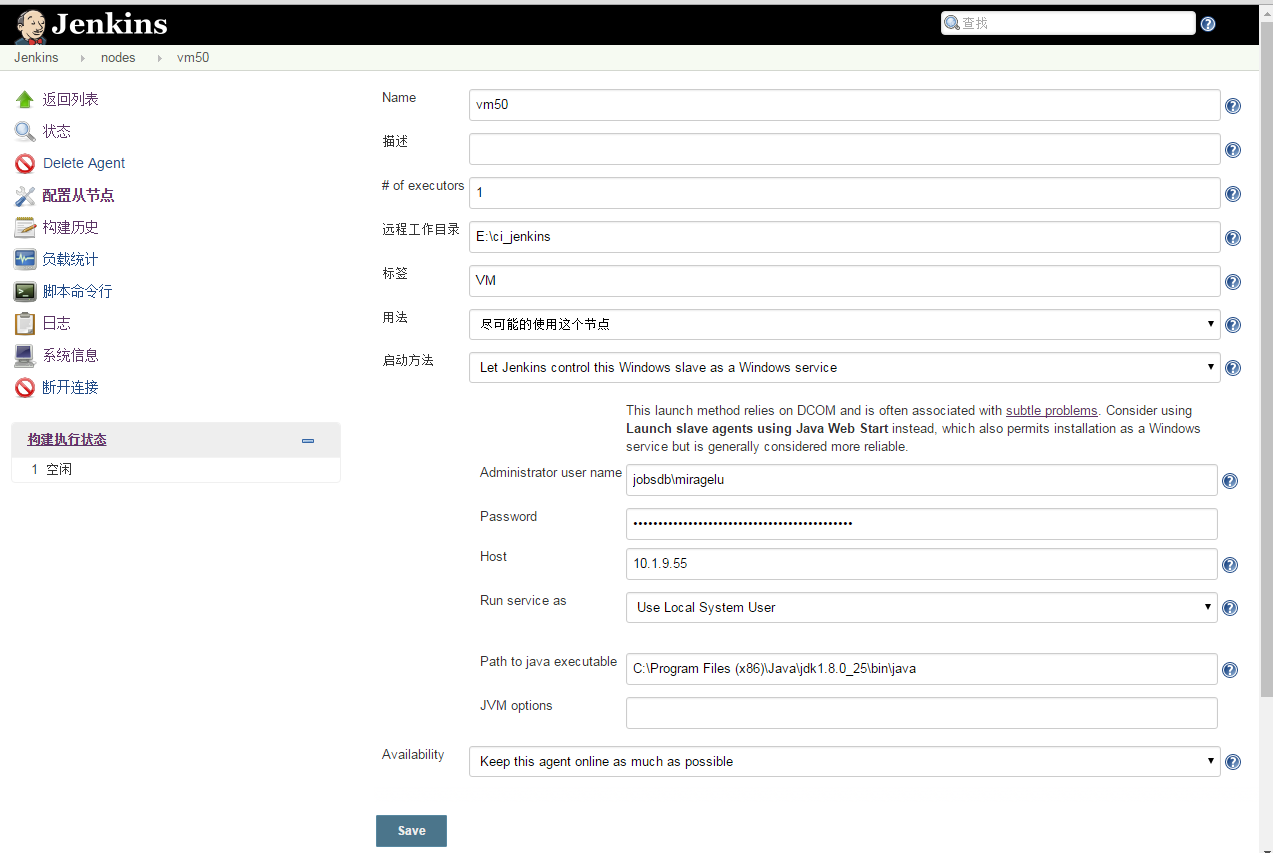This screenshot has height=853, width=1273.
Task: Click vm50 in the breadcrumb
Action: (193, 58)
